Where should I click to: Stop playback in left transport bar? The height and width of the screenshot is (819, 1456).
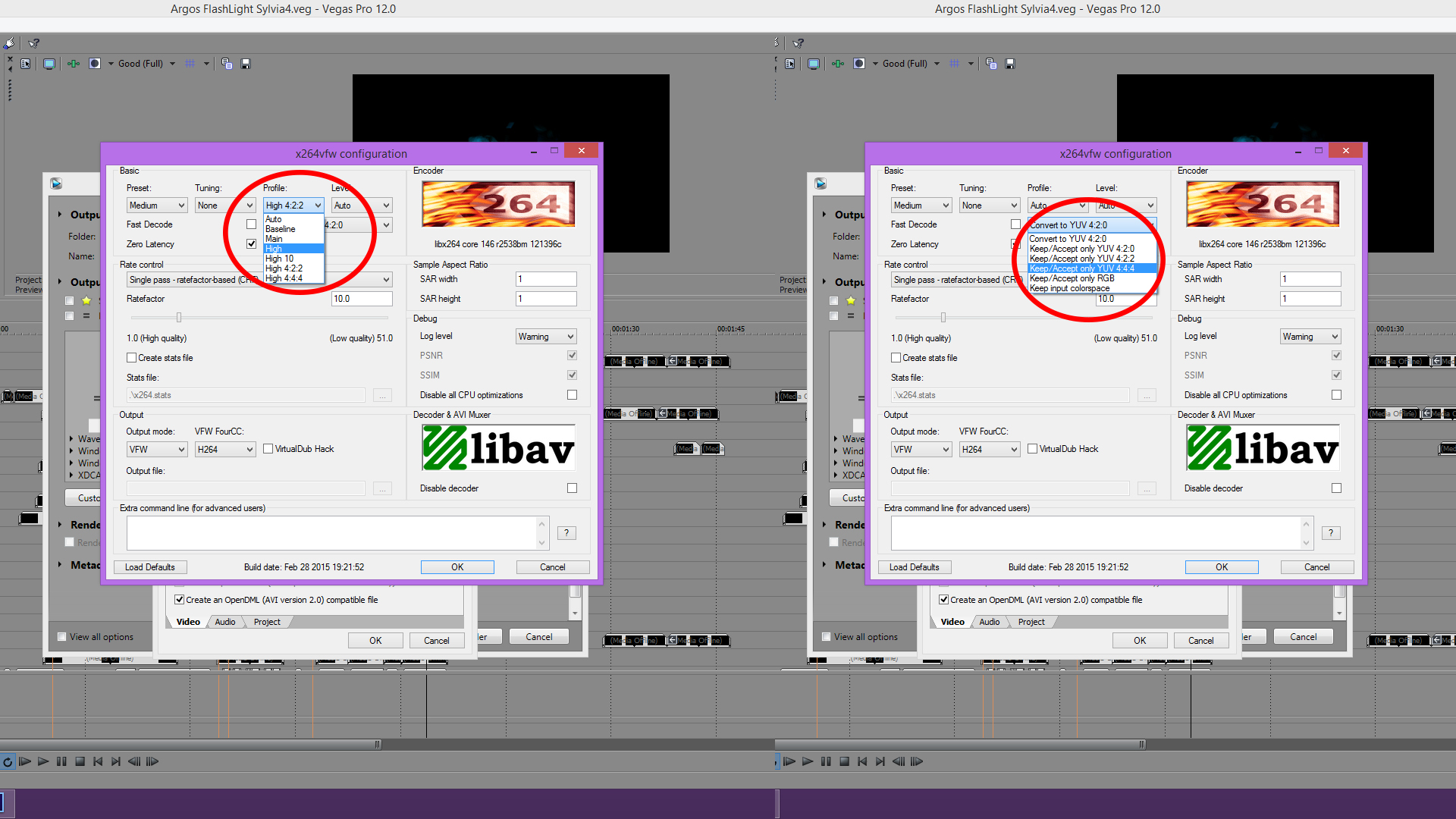pyautogui.click(x=80, y=761)
